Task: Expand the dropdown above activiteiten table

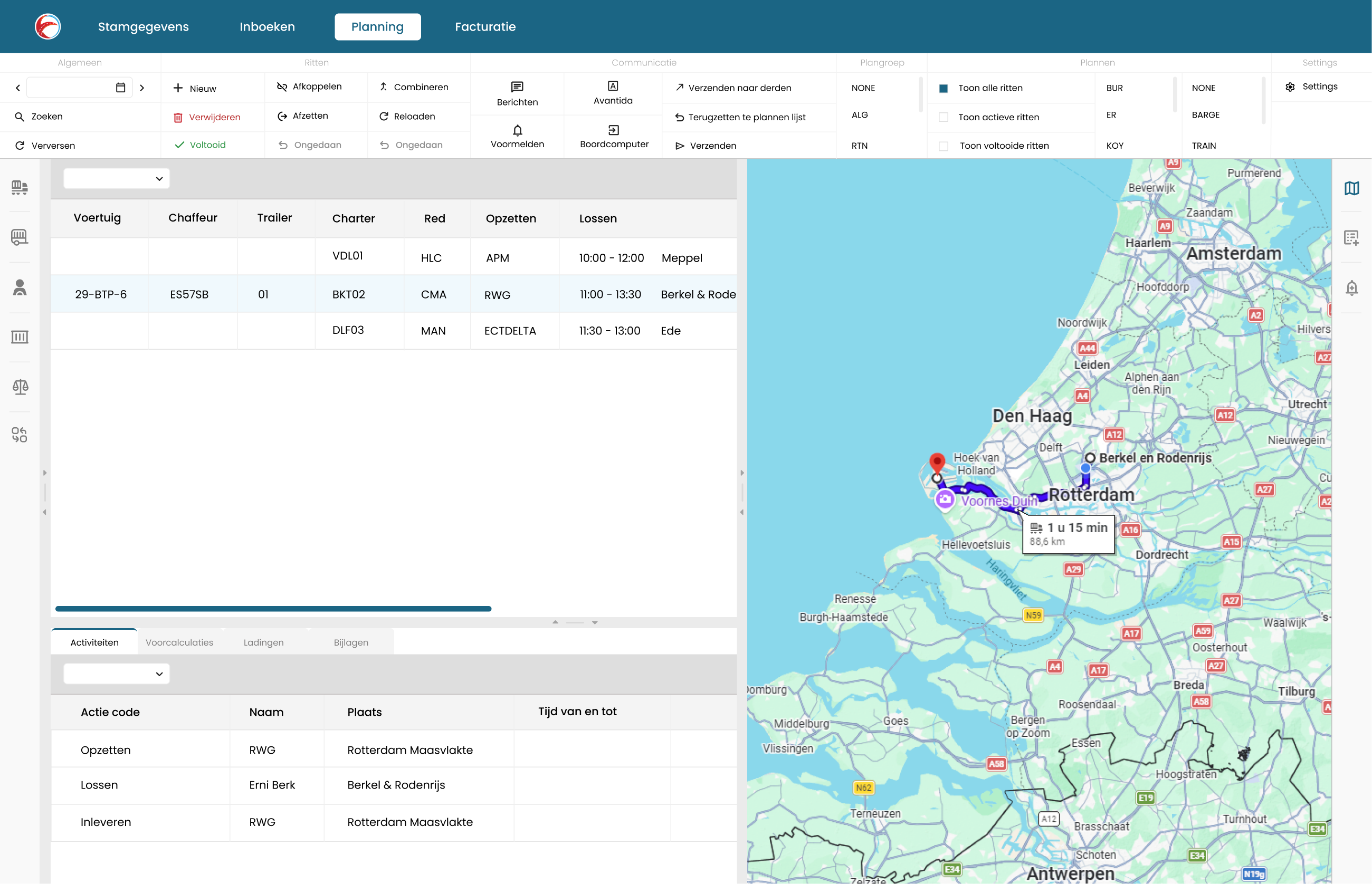Action: point(117,674)
